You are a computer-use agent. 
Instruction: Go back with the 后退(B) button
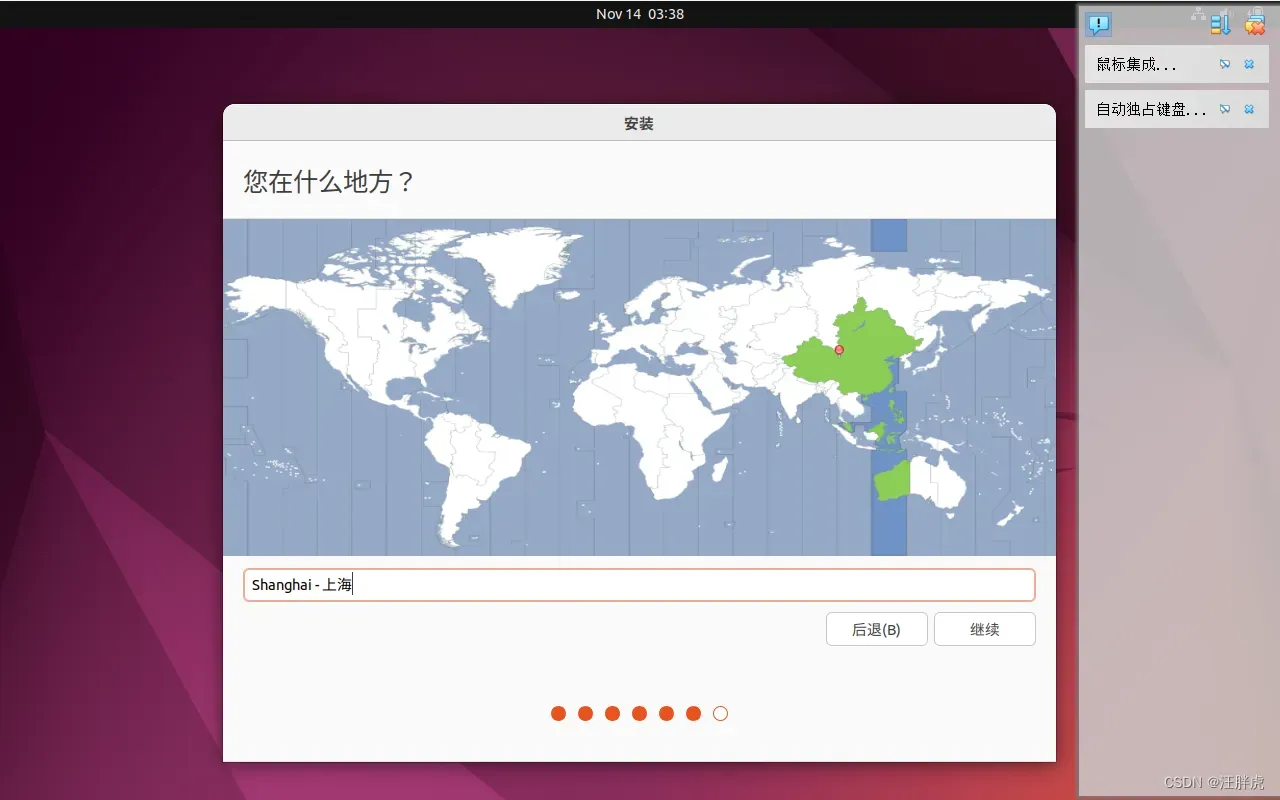(x=876, y=629)
